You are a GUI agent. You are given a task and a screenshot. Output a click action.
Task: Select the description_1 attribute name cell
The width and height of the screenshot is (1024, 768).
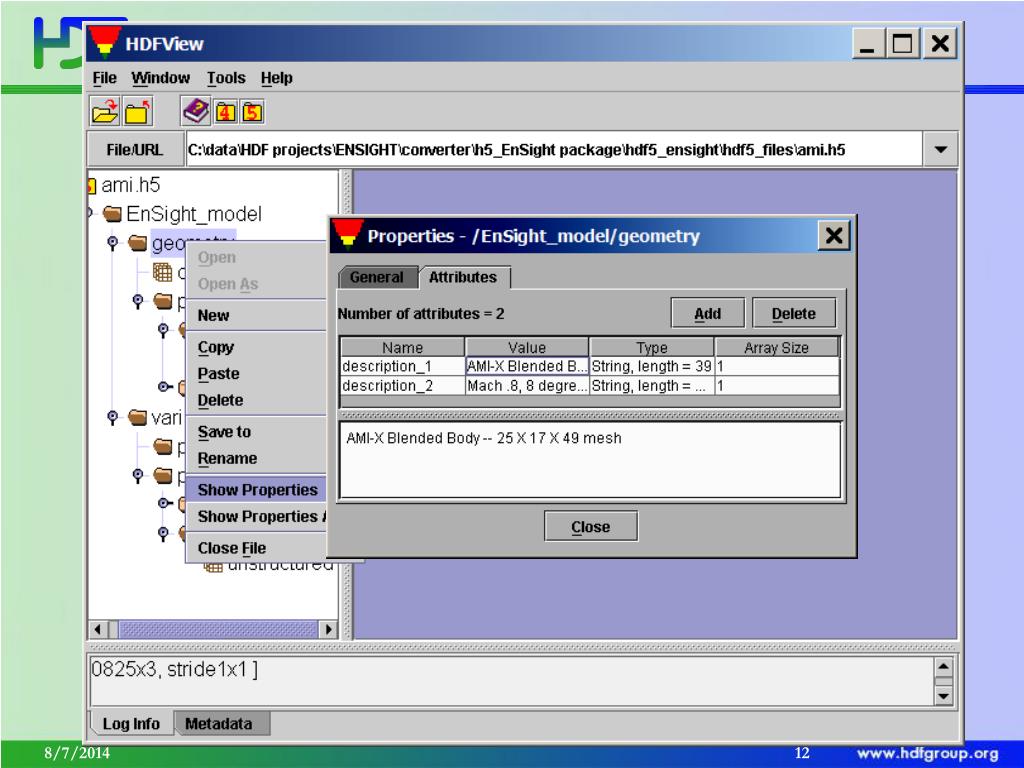pyautogui.click(x=402, y=366)
